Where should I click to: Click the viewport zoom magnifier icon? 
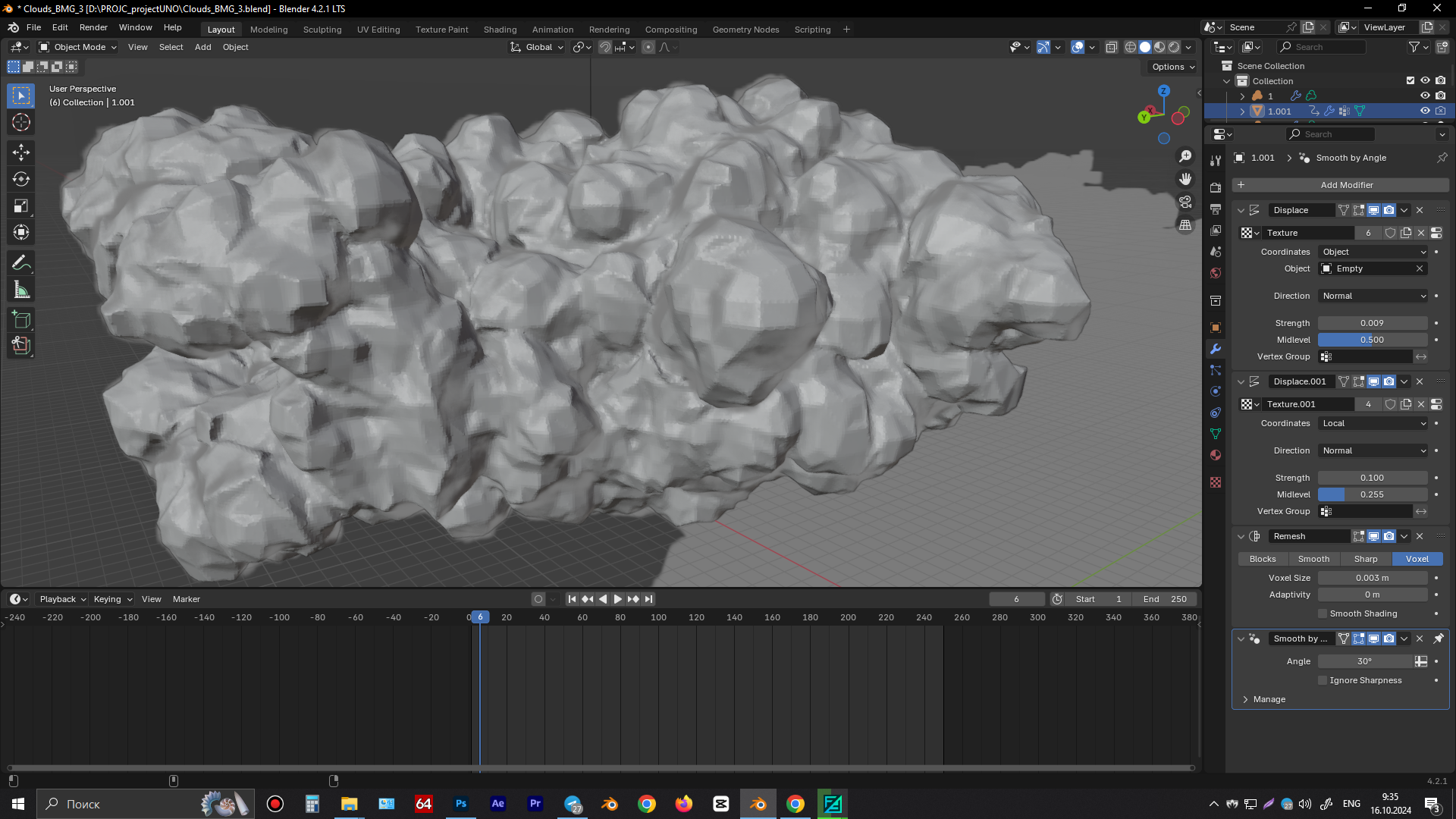pyautogui.click(x=1185, y=156)
